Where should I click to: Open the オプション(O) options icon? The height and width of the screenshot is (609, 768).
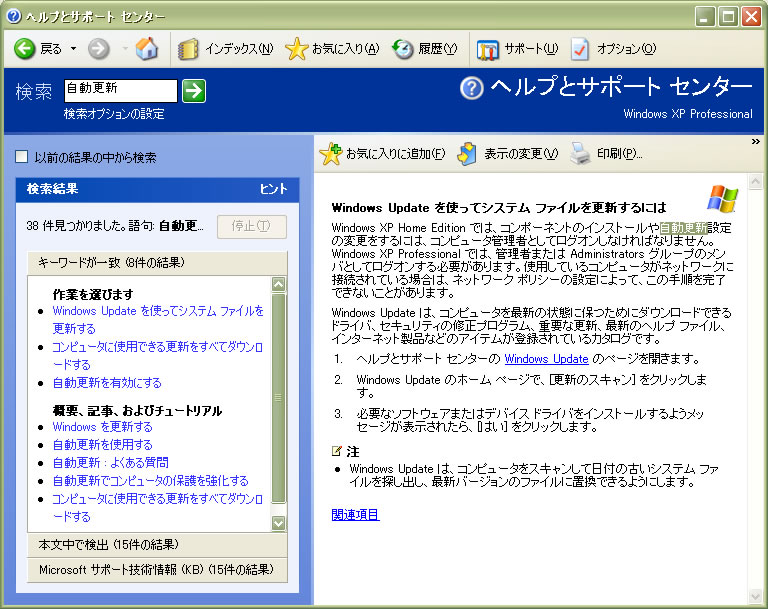[580, 49]
